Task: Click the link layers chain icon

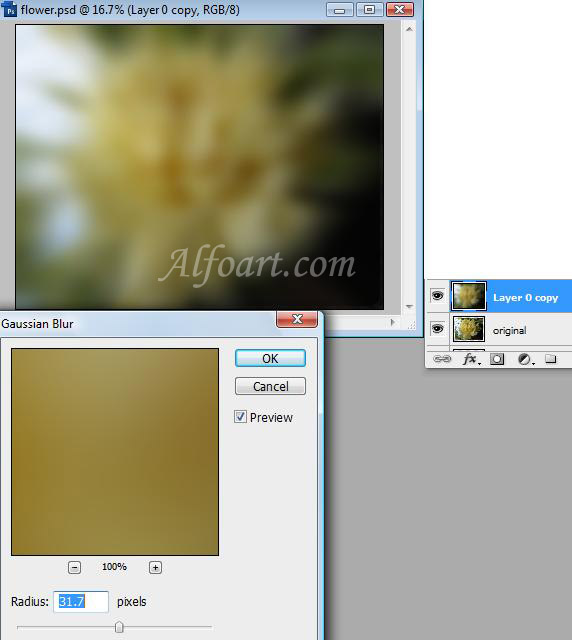Action: (441, 359)
